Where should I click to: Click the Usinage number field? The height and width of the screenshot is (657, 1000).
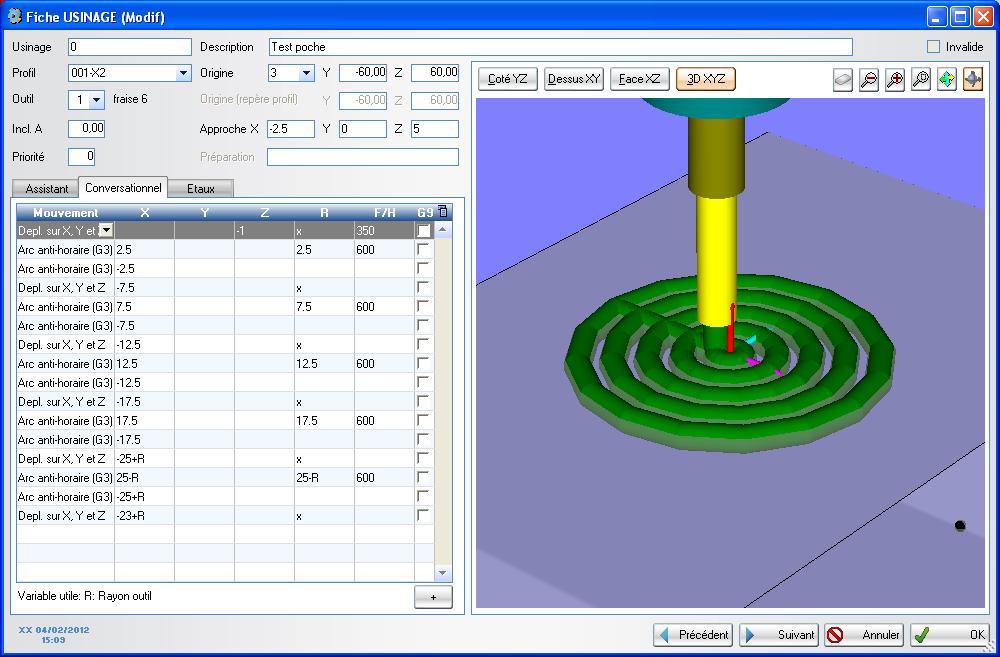129,47
